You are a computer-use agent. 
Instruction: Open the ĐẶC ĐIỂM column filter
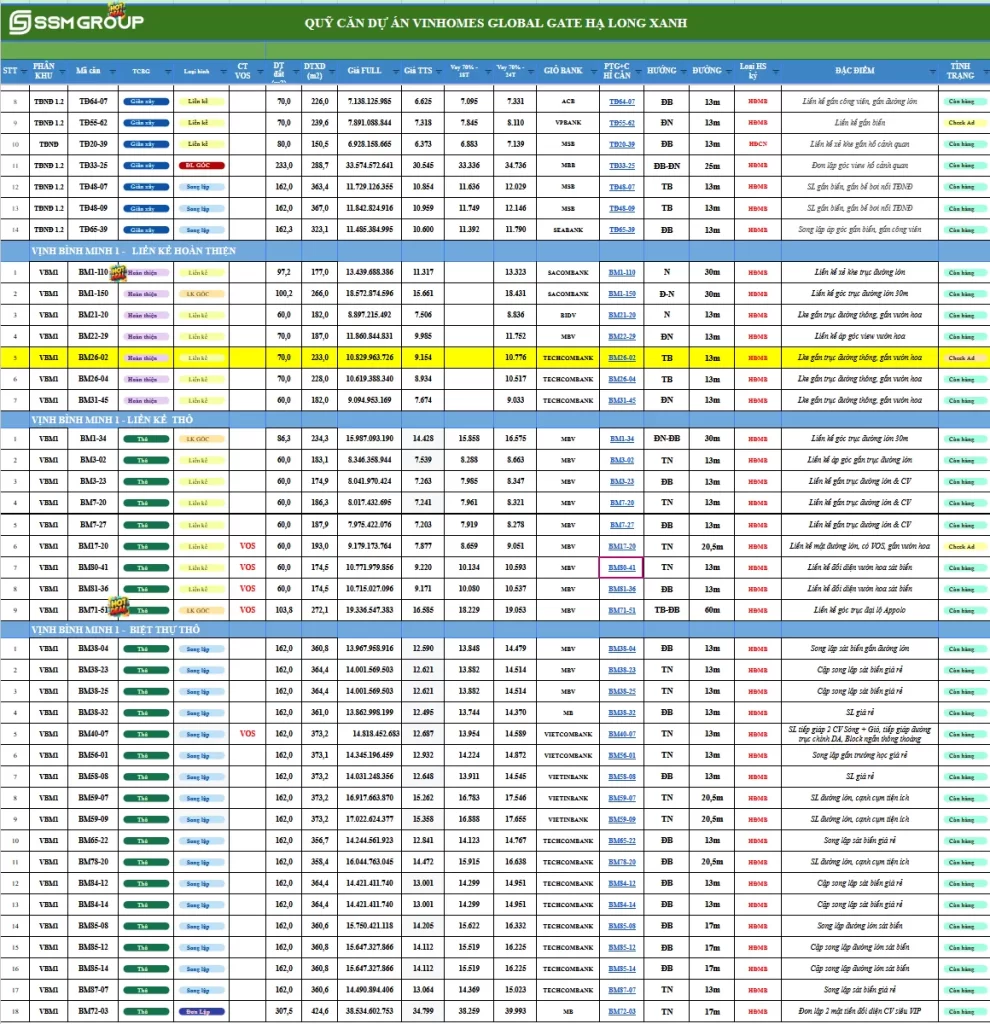tap(933, 71)
